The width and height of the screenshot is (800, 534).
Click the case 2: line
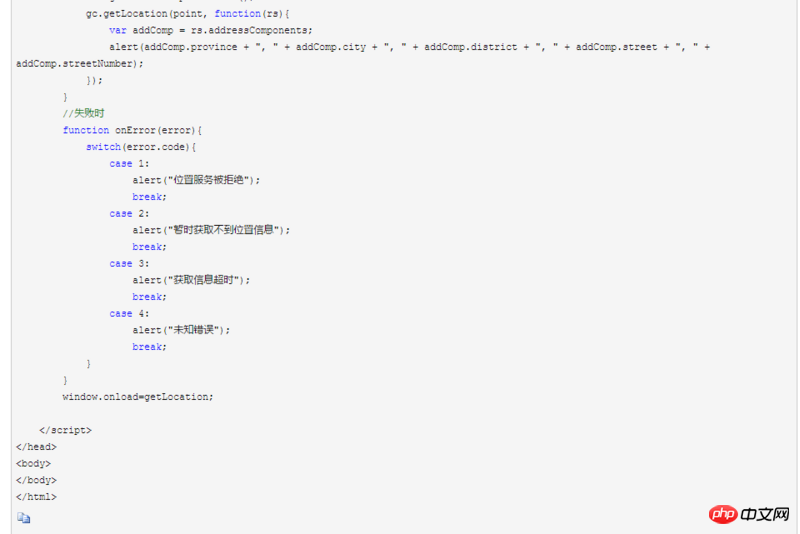pyautogui.click(x=129, y=214)
